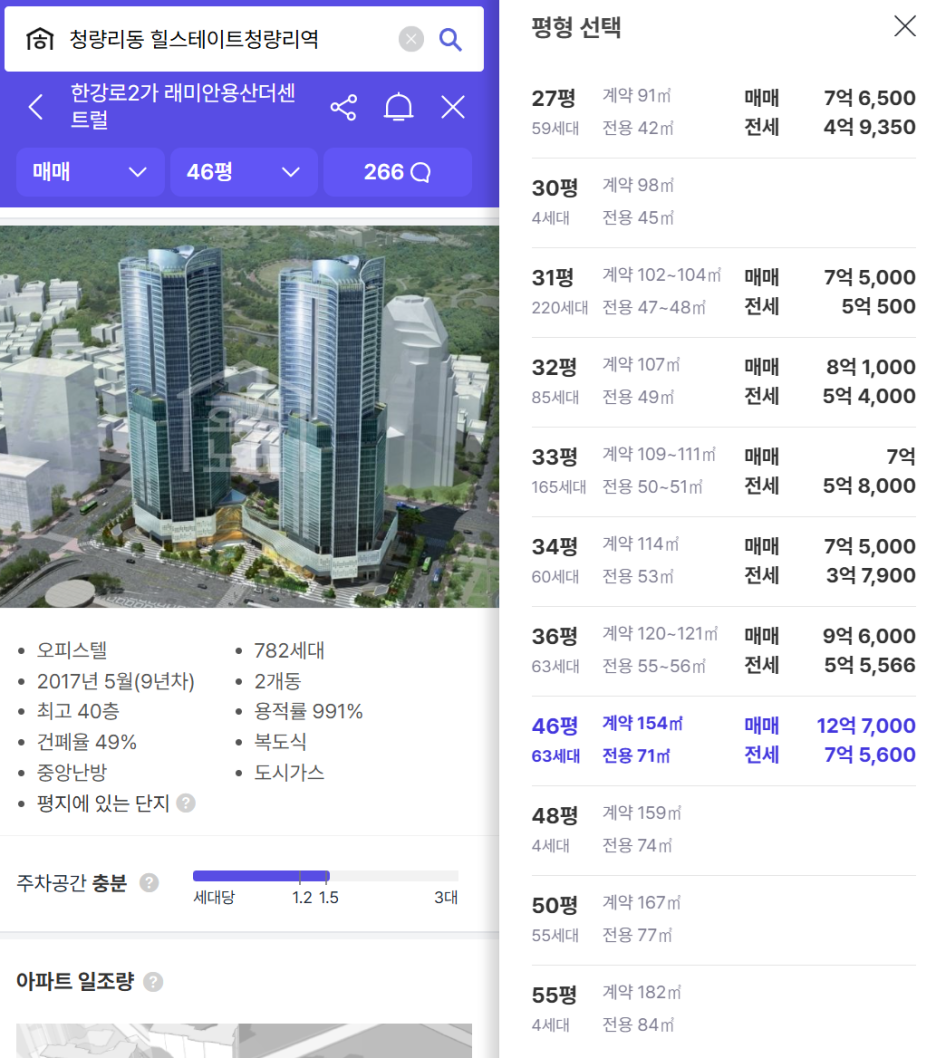Click the building aerial photo
The height and width of the screenshot is (1058, 936).
coord(250,416)
